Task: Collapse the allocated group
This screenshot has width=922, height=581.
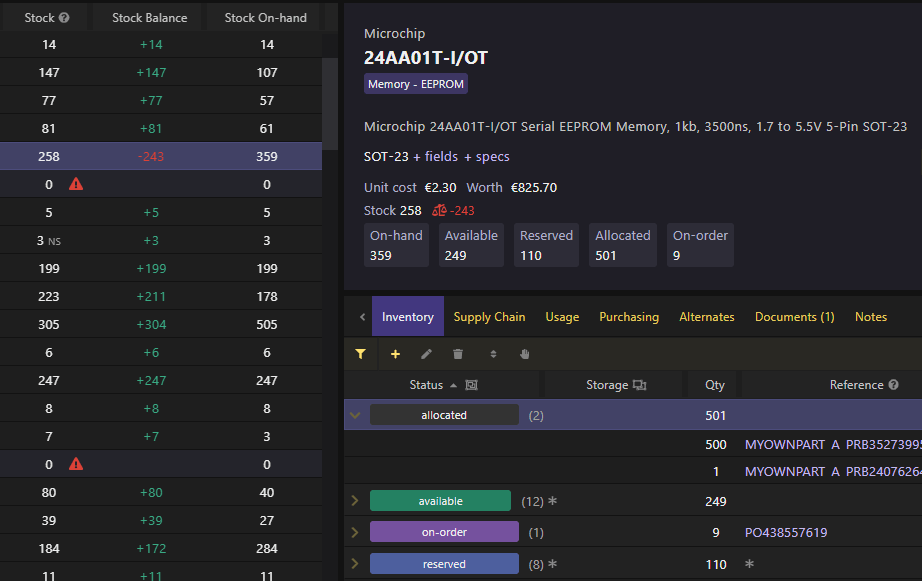Action: tap(355, 415)
